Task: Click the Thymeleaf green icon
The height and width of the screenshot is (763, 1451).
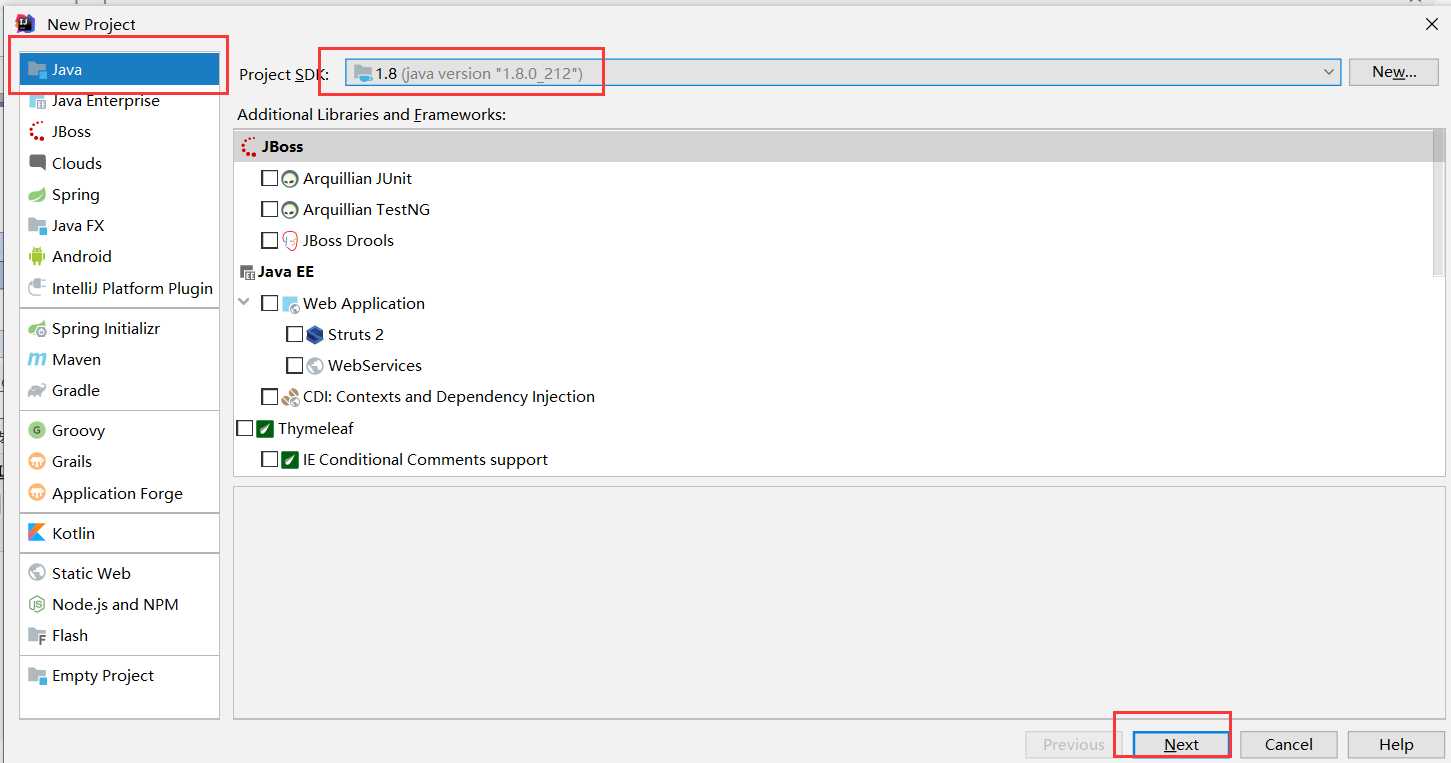Action: 265,429
